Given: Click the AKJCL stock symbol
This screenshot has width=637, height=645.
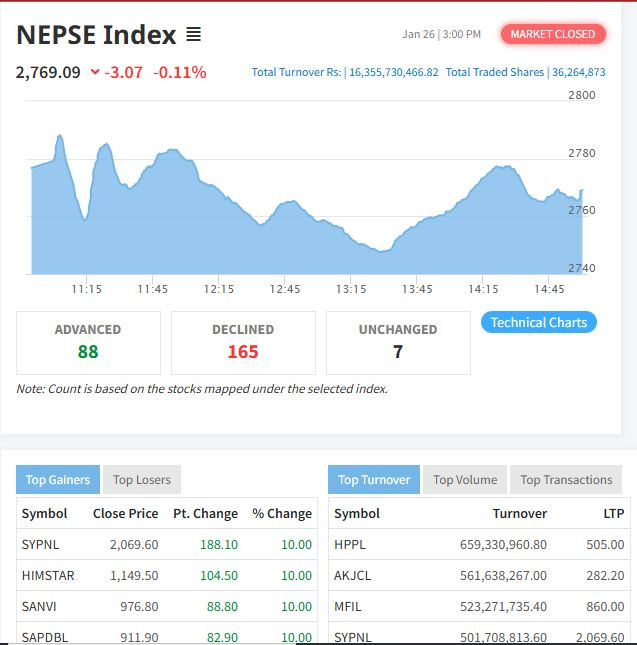Looking at the screenshot, I should coord(353,575).
